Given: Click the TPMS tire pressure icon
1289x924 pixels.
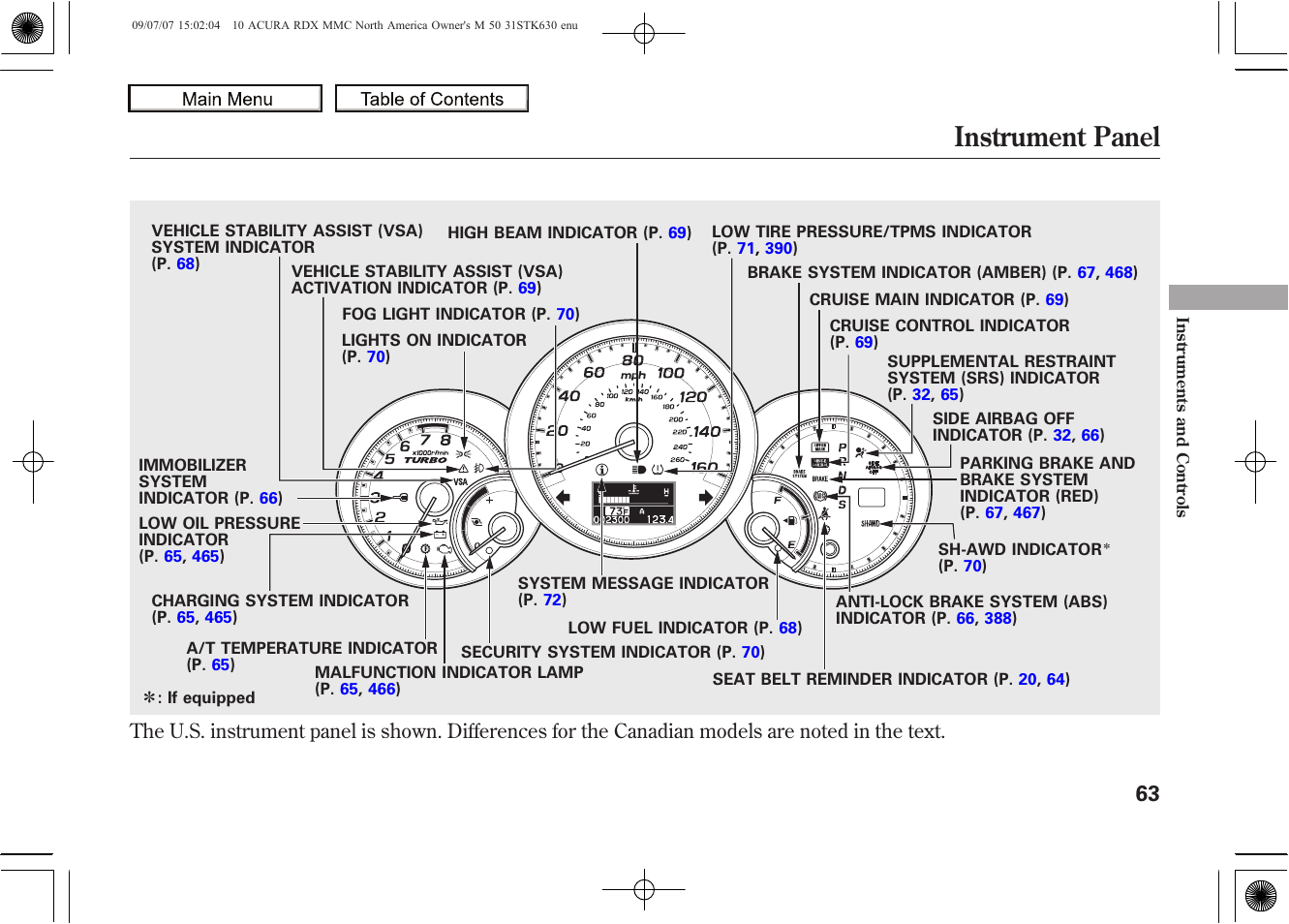Looking at the screenshot, I should coord(658,470).
